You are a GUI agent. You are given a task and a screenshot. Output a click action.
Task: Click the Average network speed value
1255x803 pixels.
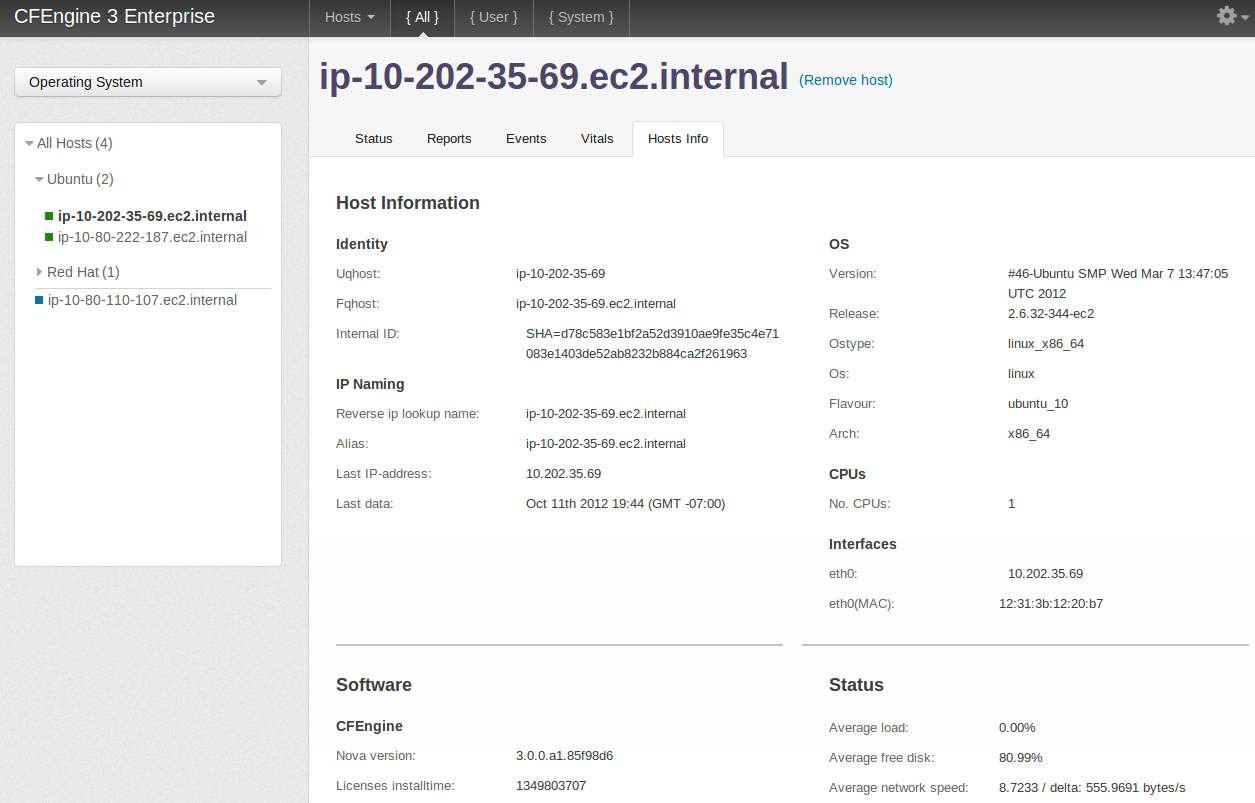(x=1092, y=788)
